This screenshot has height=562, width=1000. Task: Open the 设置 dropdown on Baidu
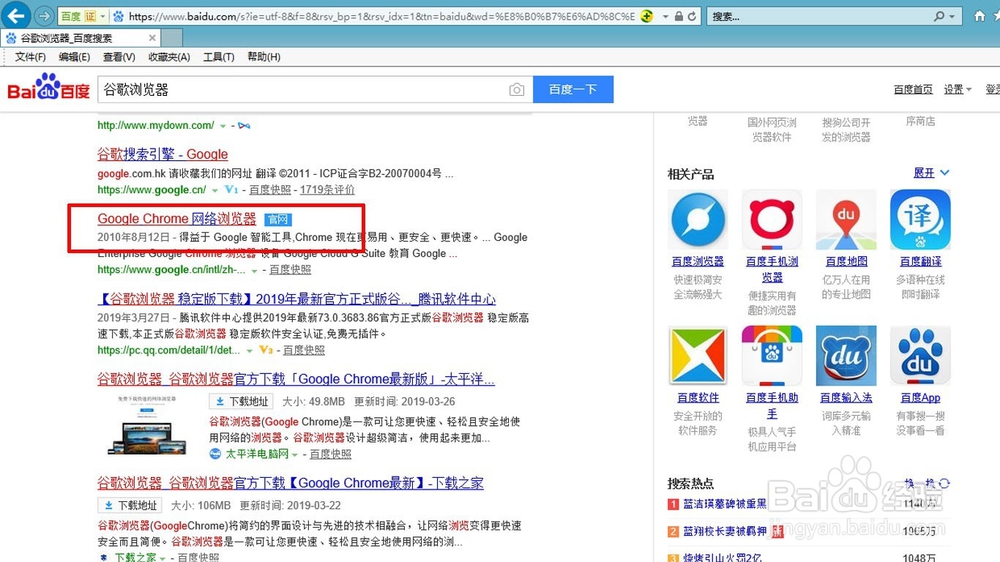click(957, 89)
